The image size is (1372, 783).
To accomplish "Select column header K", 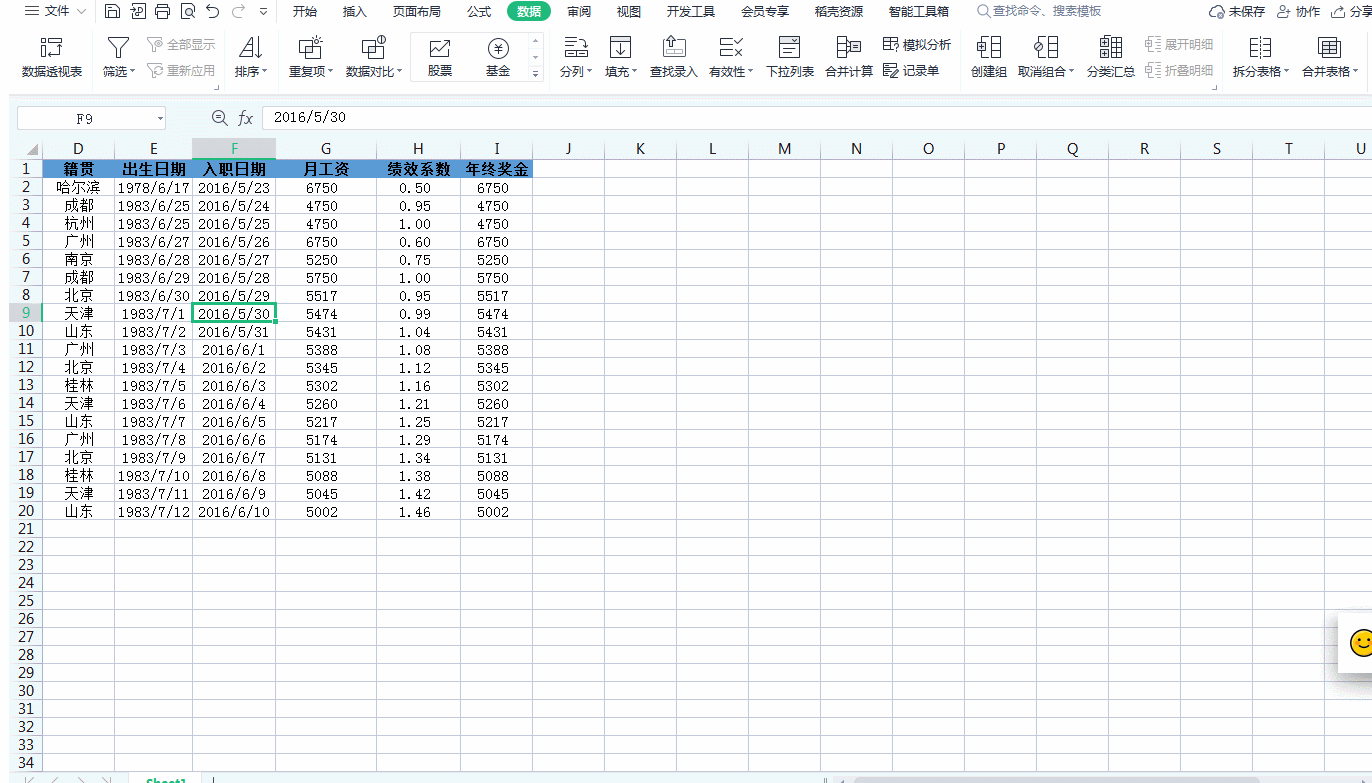I will [x=640, y=149].
